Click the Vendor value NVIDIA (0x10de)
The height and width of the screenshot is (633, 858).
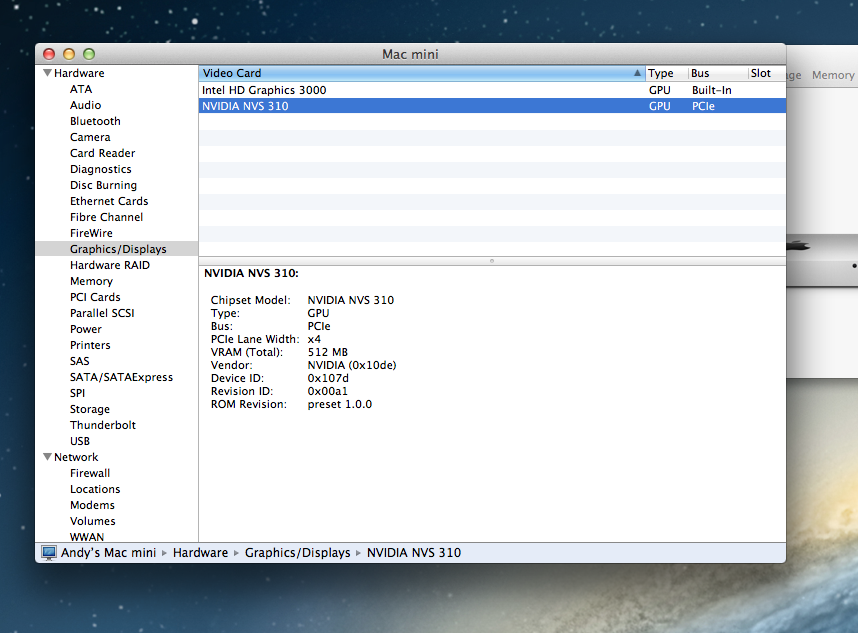click(x=352, y=365)
